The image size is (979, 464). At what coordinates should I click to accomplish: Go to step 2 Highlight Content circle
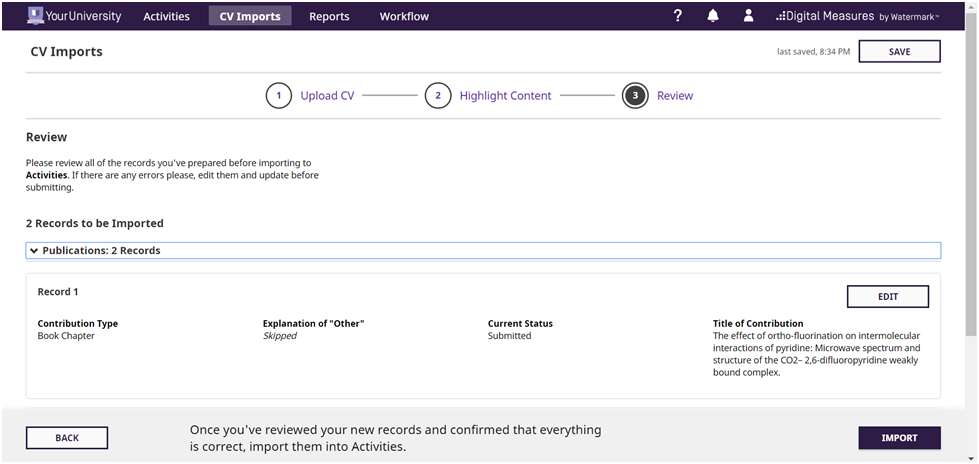coord(438,96)
